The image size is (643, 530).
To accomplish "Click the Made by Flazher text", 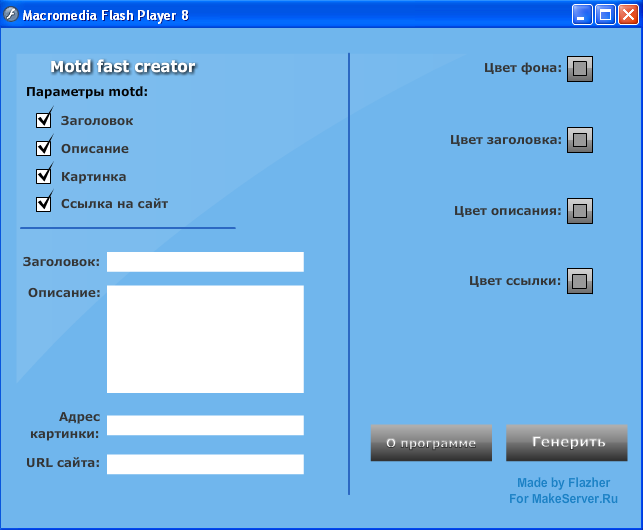I will 563,482.
